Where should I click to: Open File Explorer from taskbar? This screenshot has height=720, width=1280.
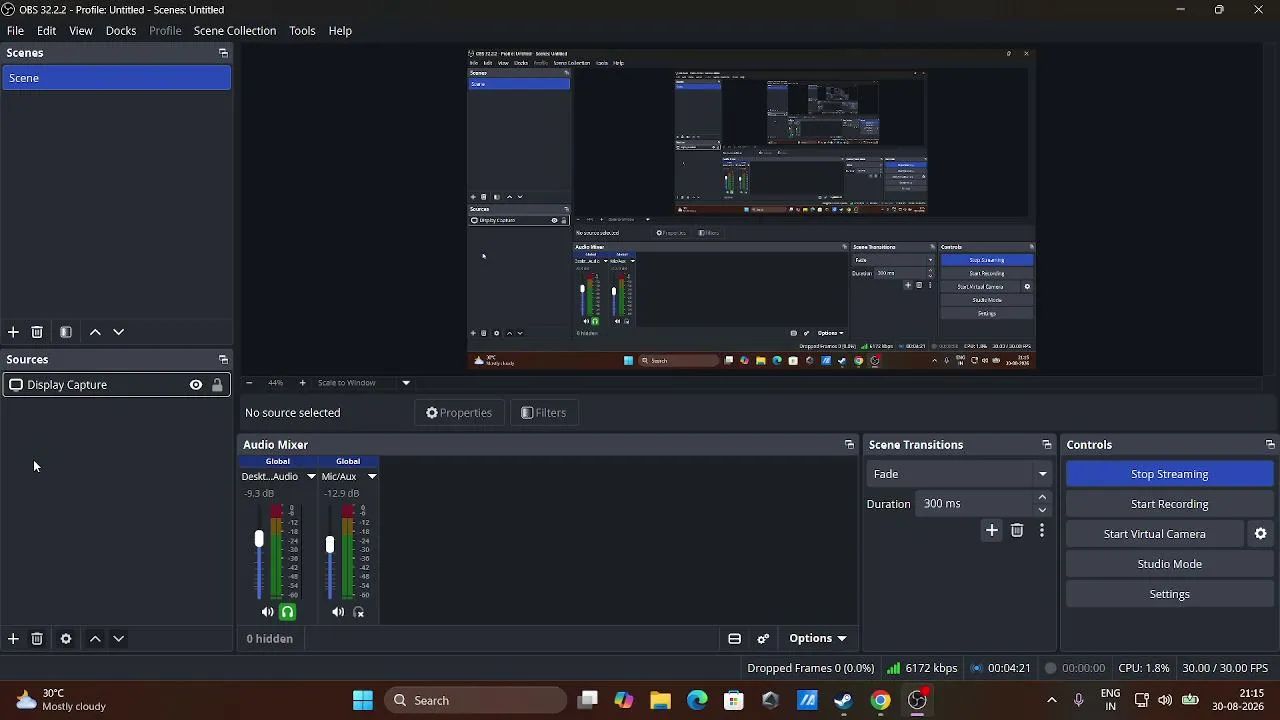(x=660, y=701)
